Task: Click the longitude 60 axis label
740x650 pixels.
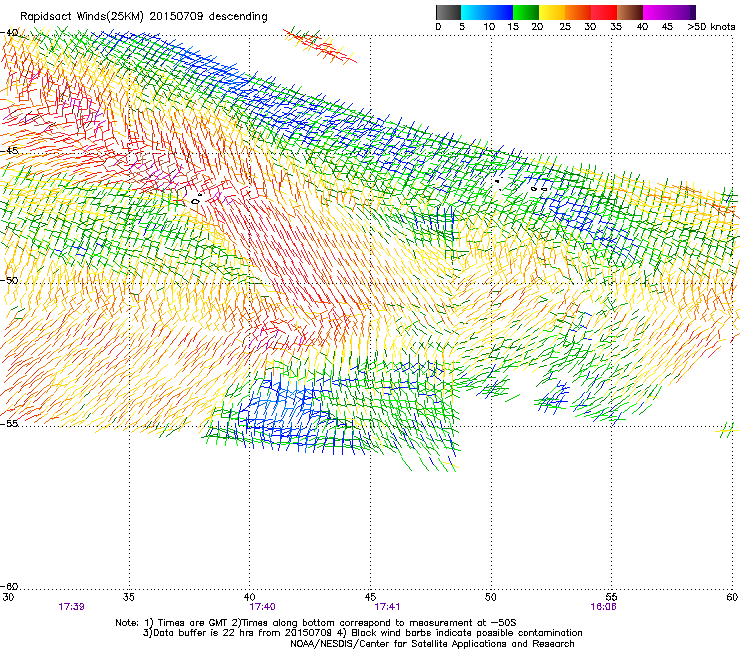Action: click(x=732, y=597)
